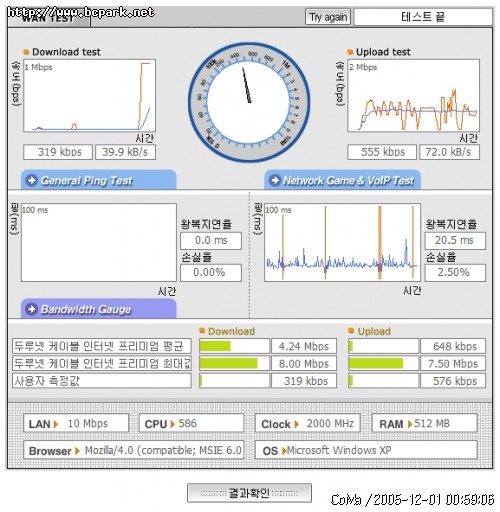Click the 4.24 Mbps average download value
The height and width of the screenshot is (512, 500).
(x=304, y=346)
